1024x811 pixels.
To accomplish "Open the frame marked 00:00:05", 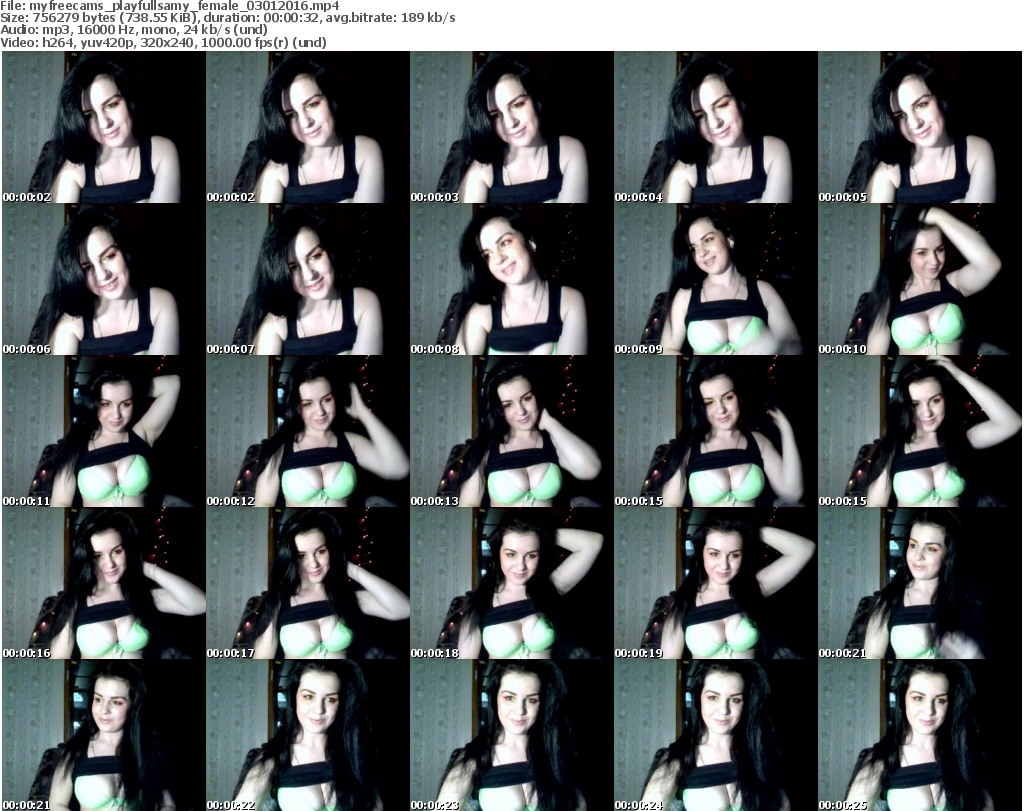I will click(920, 127).
